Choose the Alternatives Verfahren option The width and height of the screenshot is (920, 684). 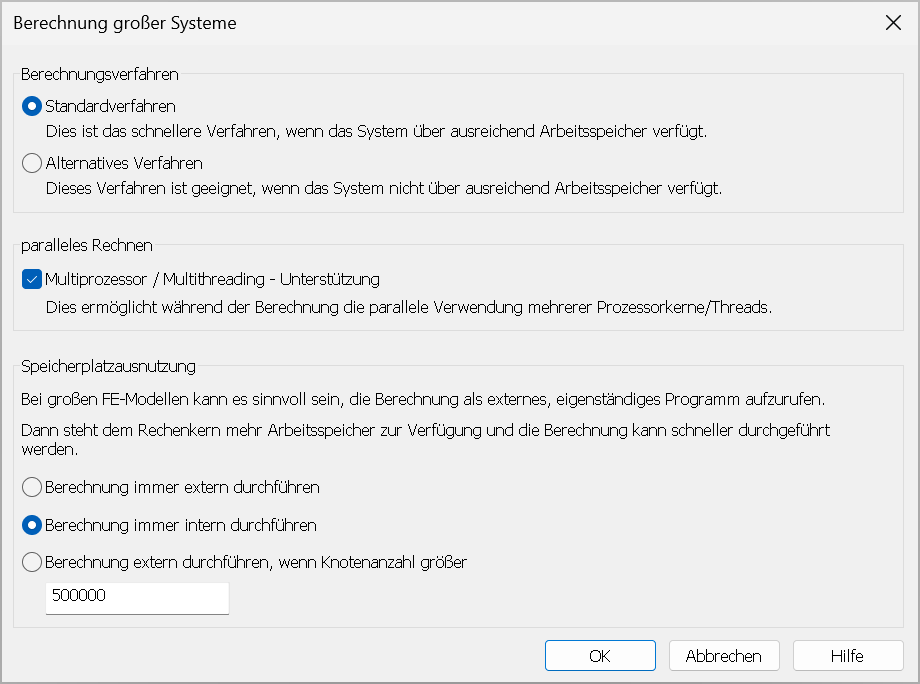(32, 163)
